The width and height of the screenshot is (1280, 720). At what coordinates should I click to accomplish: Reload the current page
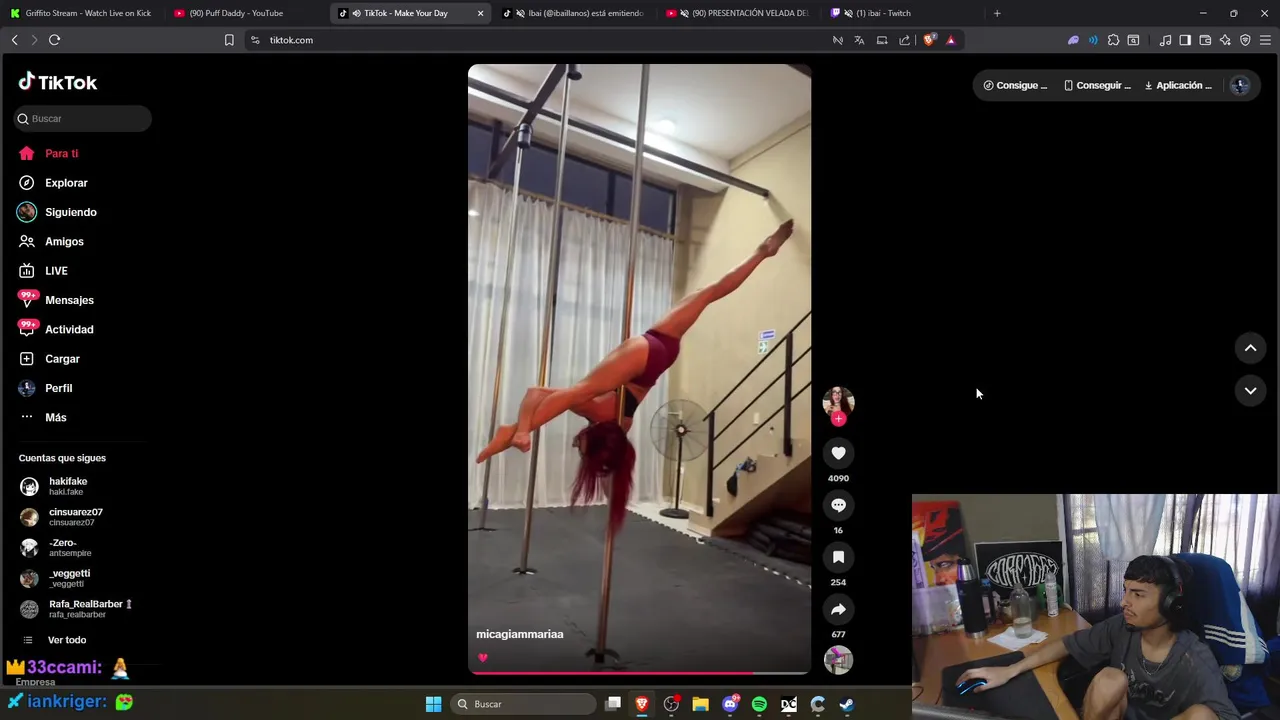(x=54, y=40)
